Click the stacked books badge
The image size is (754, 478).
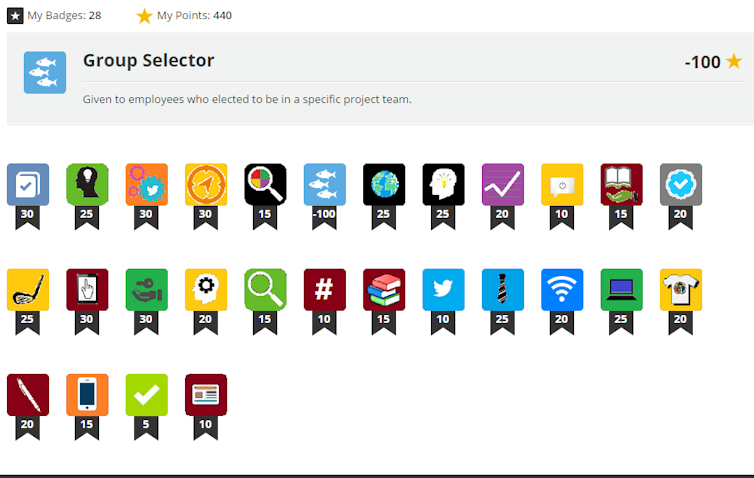[x=384, y=289]
